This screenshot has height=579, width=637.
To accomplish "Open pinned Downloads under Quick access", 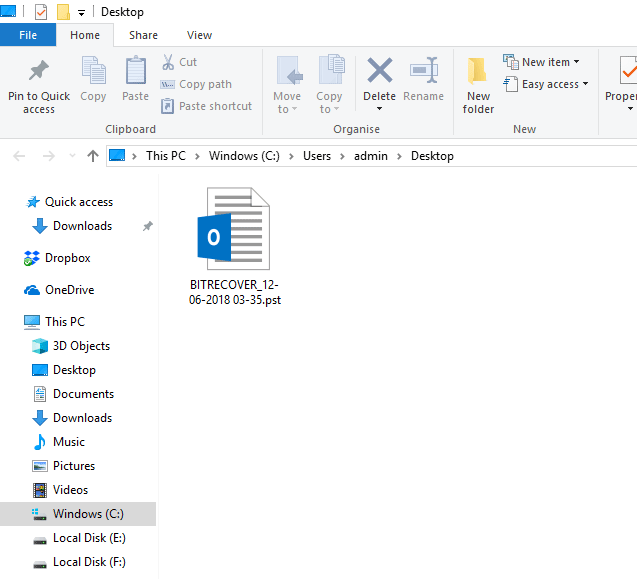I will (x=72, y=226).
